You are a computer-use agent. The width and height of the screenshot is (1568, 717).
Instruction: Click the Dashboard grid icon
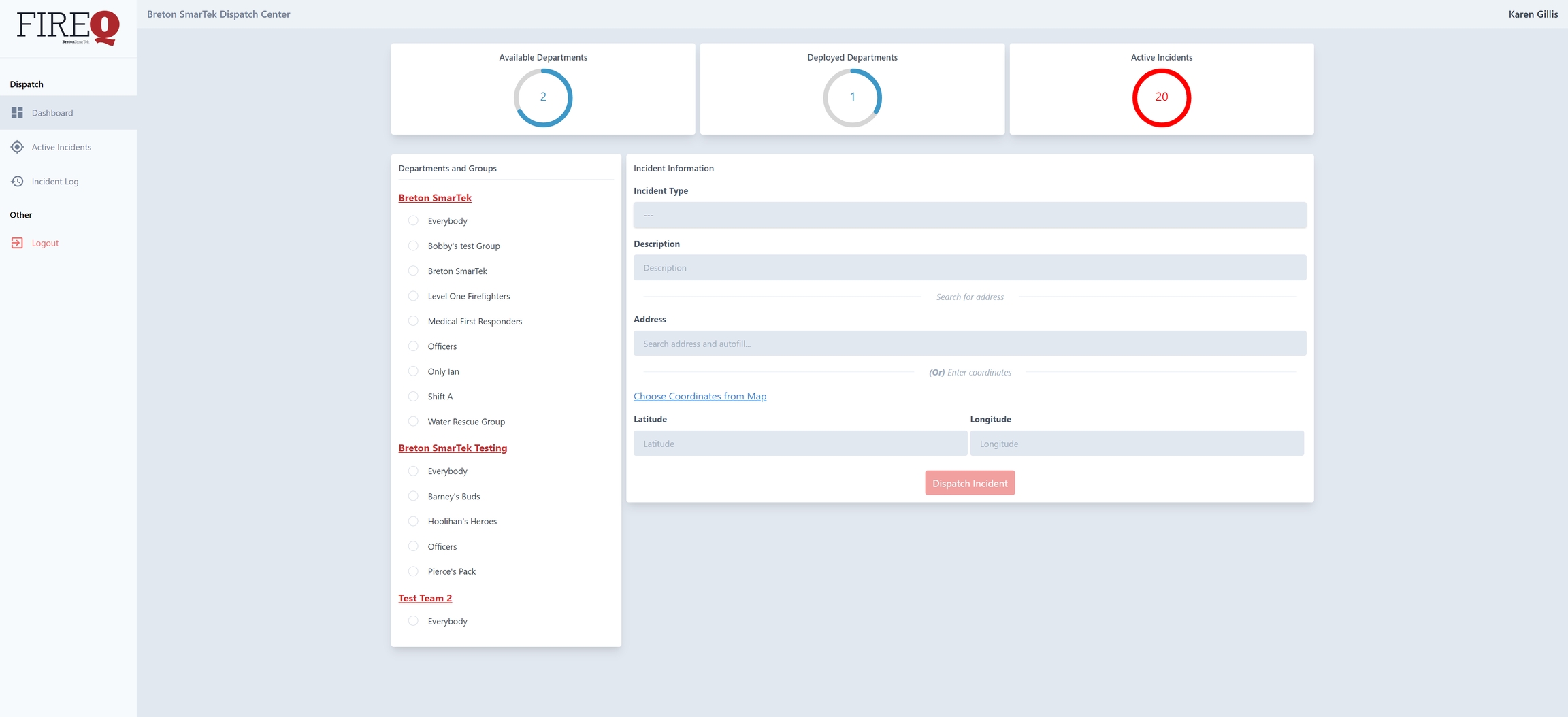click(x=17, y=112)
